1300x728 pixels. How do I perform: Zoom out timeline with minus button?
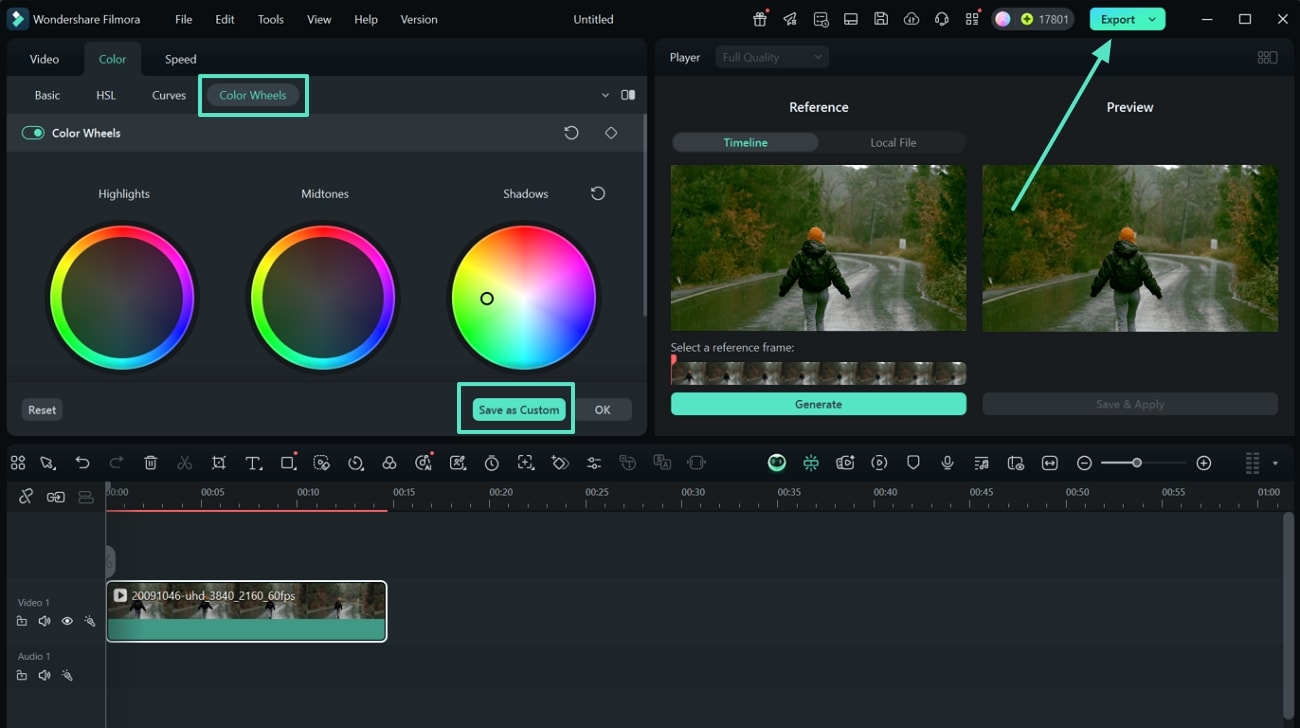[1084, 463]
